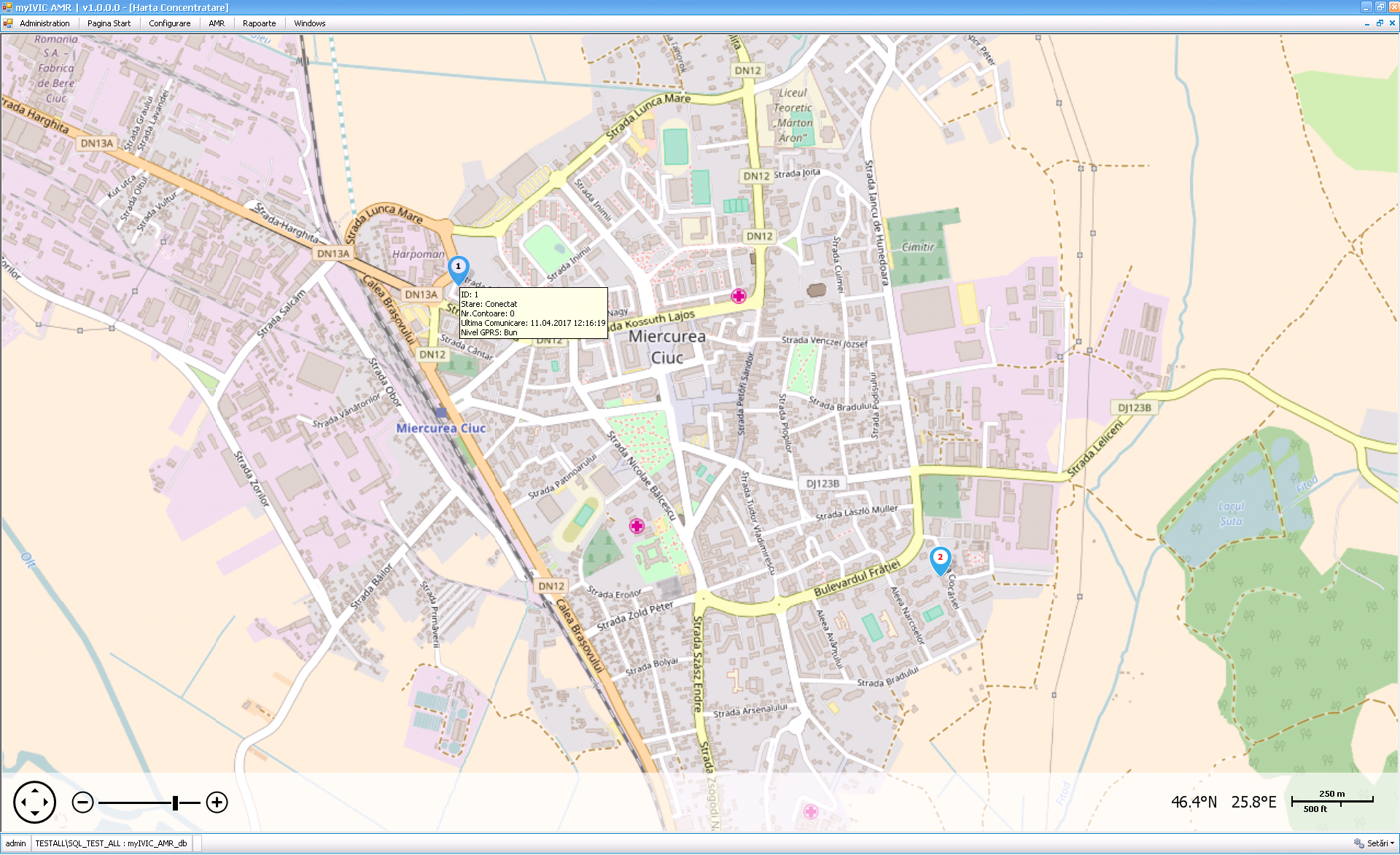Open the Pagina Start menu
Viewport: 1400px width, 855px height.
(x=109, y=23)
